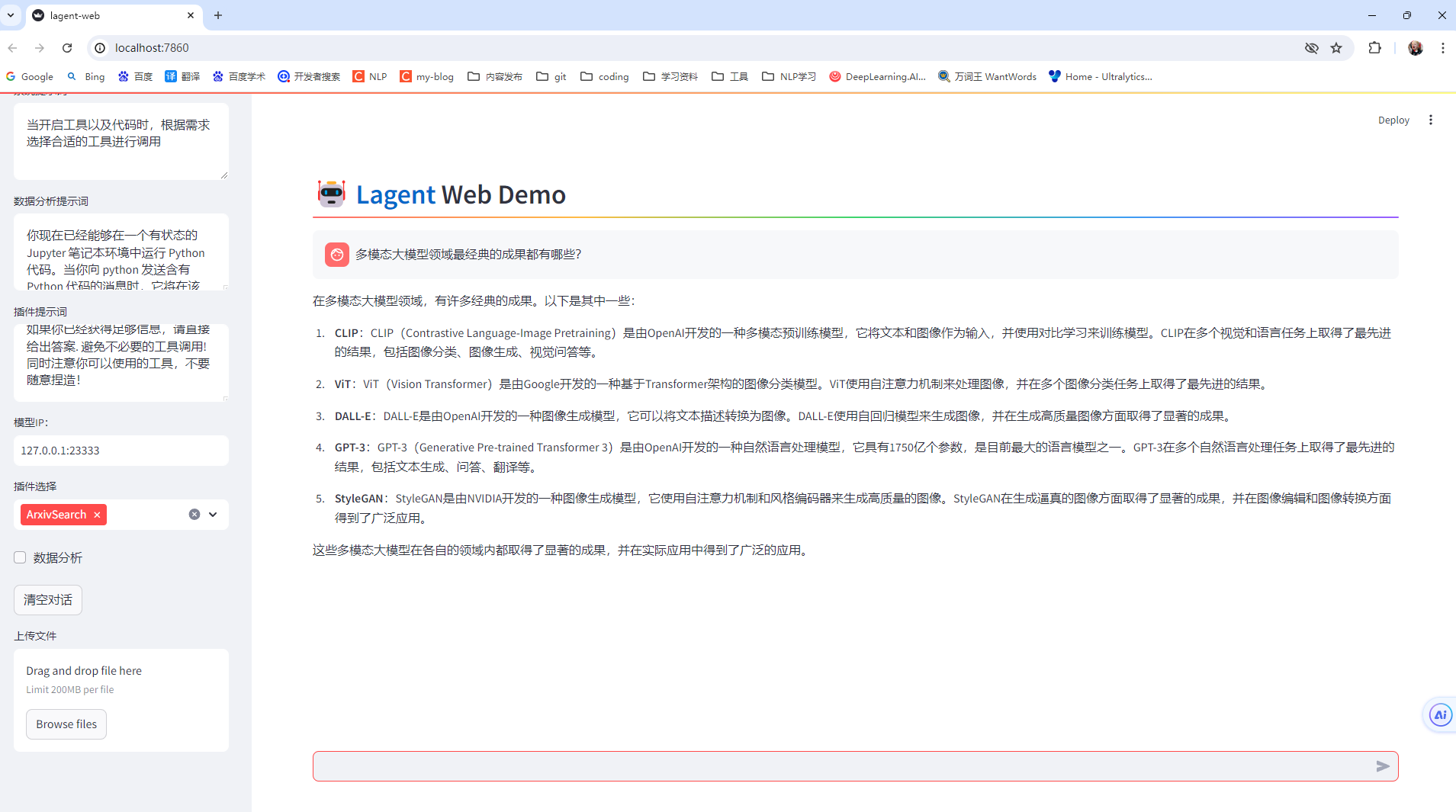Image resolution: width=1456 pixels, height=812 pixels.
Task: Open the DeepLearning.AI bookmark
Action: pos(877,77)
